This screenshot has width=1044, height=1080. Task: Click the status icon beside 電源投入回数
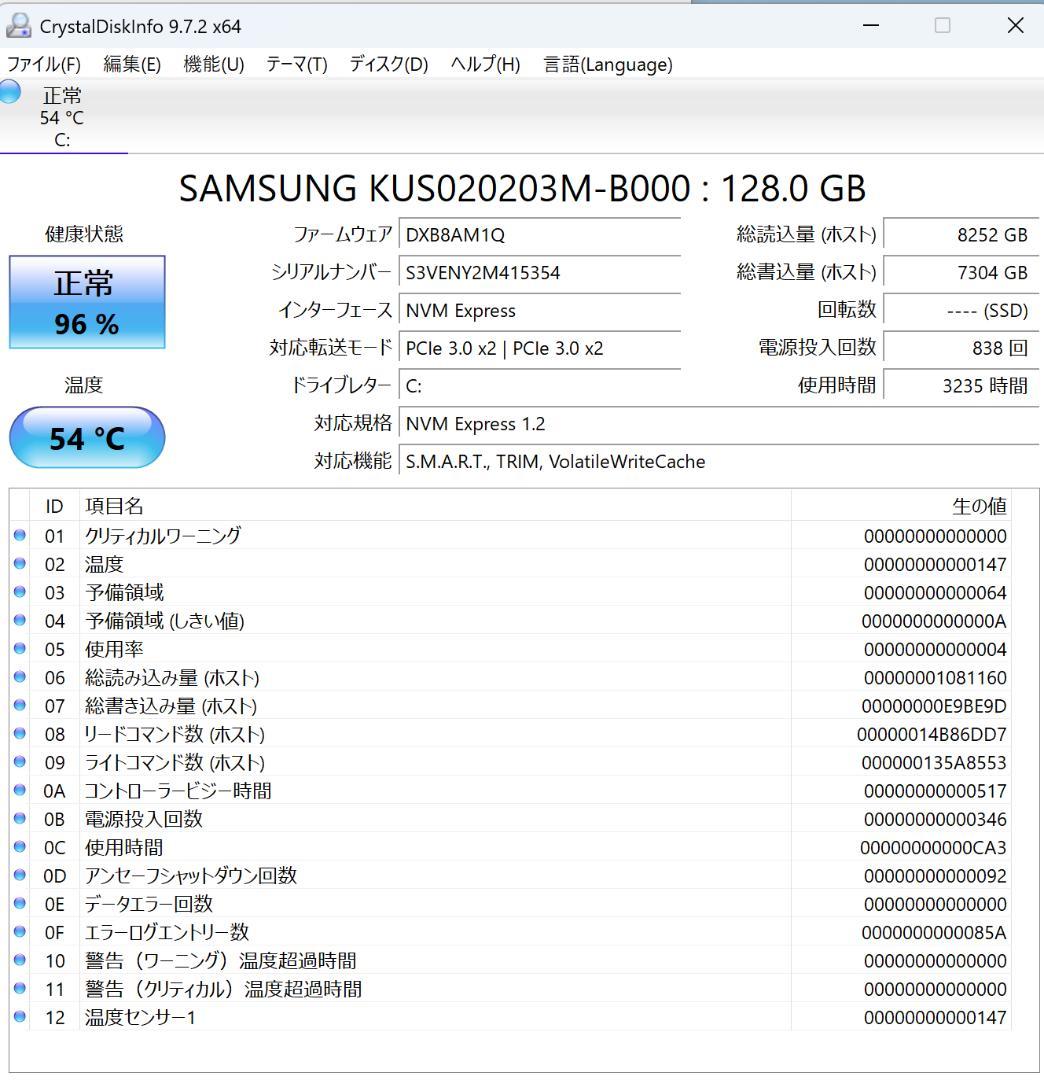[18, 818]
